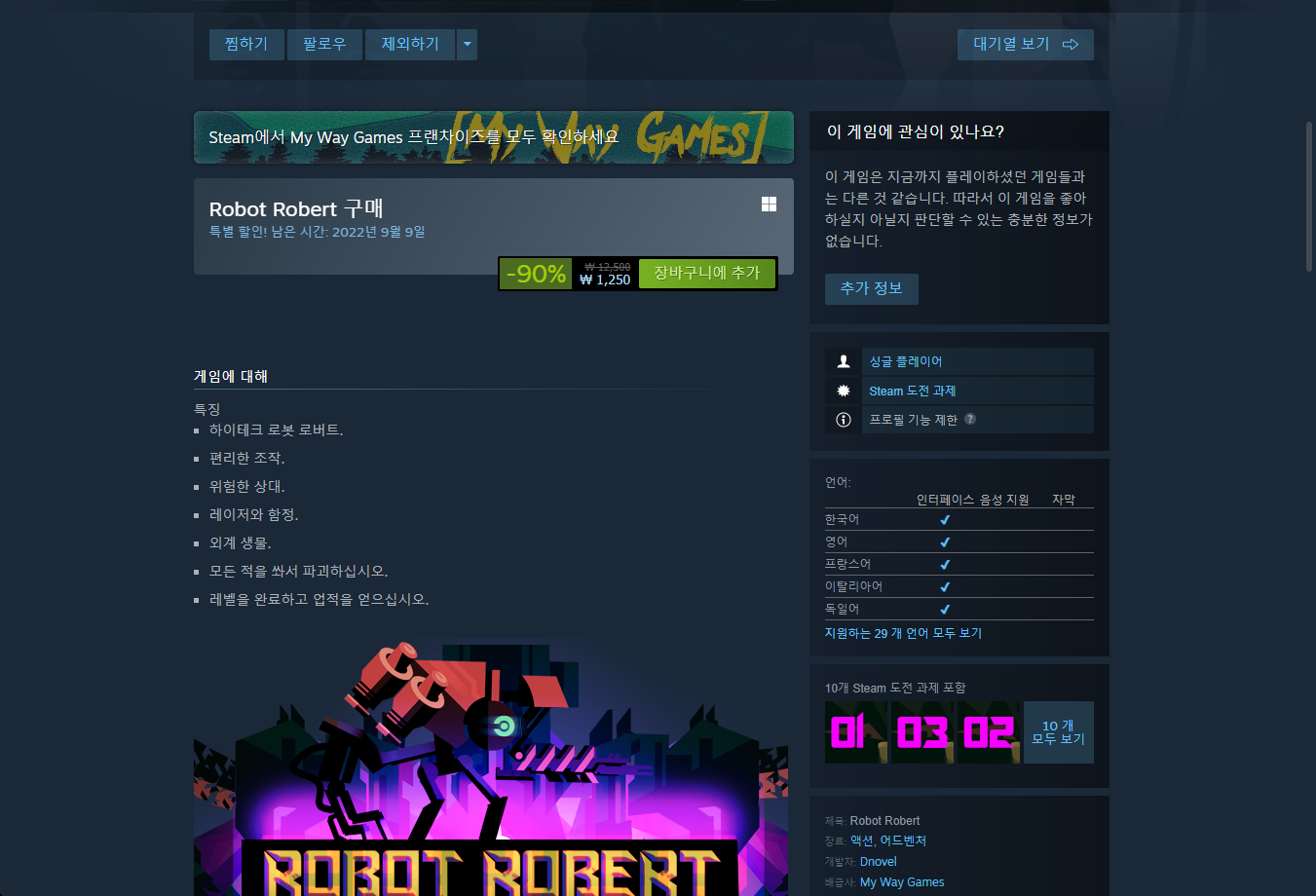Click the 추가 정보 button

coord(872,288)
